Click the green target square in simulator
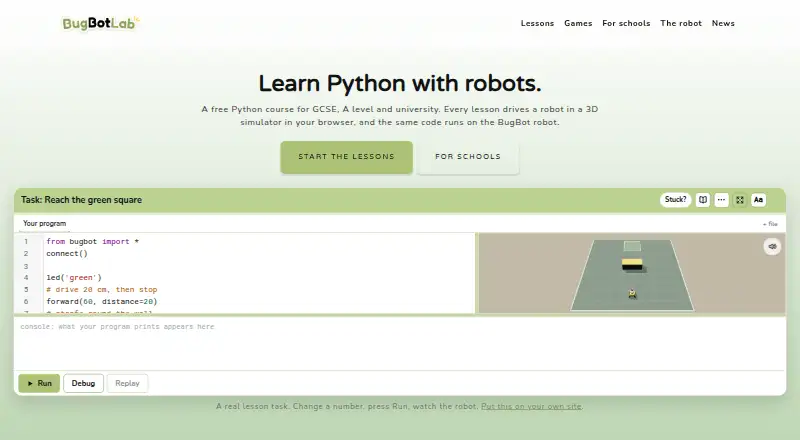The height and width of the screenshot is (440, 800). coord(632,246)
